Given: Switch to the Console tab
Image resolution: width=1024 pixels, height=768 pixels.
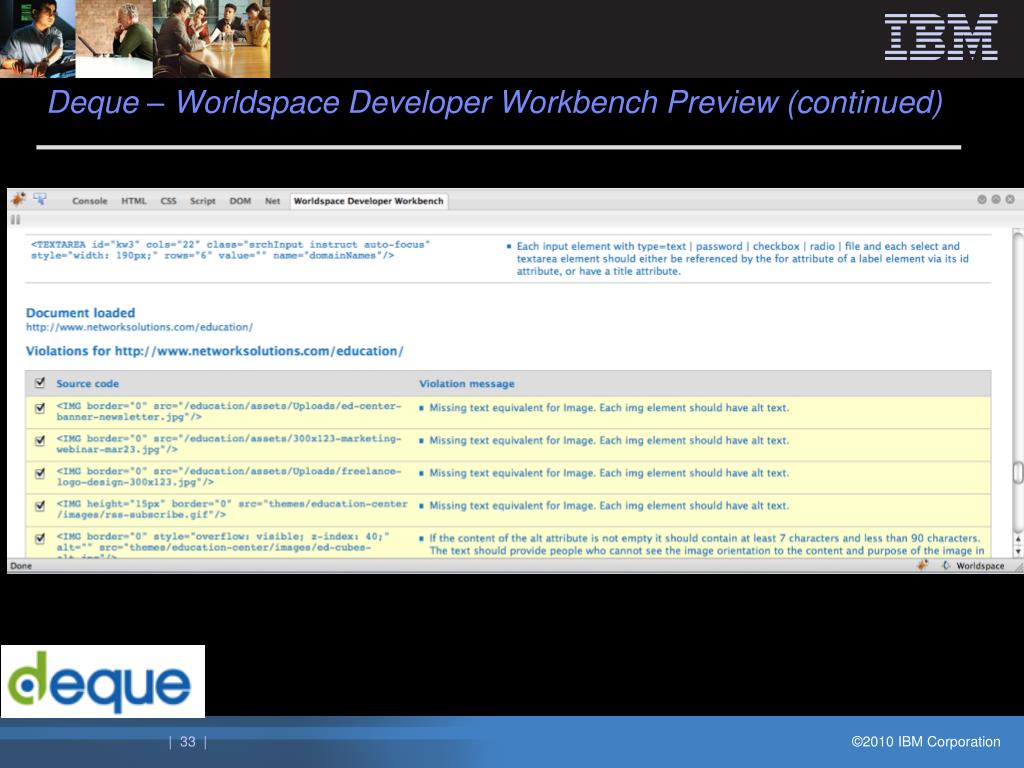Looking at the screenshot, I should (x=89, y=201).
